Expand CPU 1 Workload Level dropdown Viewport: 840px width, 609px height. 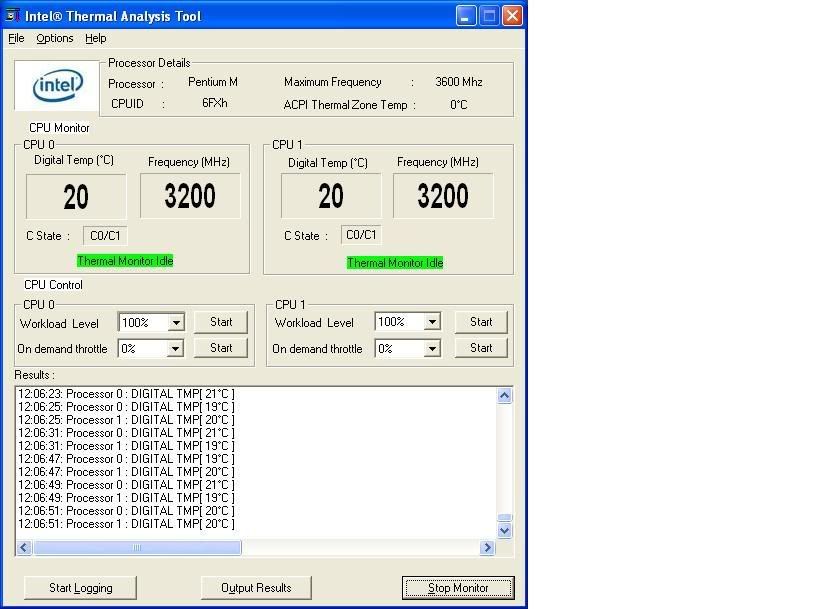432,321
